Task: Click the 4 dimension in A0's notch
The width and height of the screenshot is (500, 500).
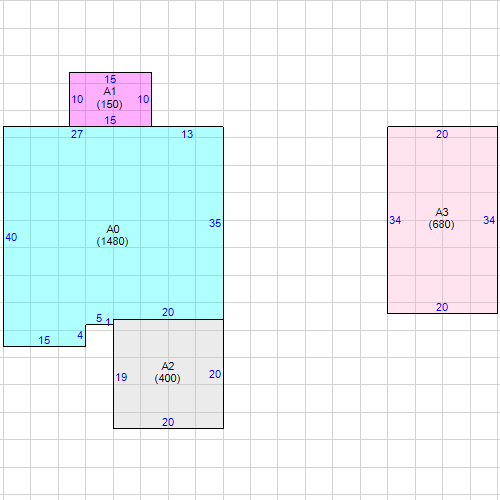Action: [80, 335]
